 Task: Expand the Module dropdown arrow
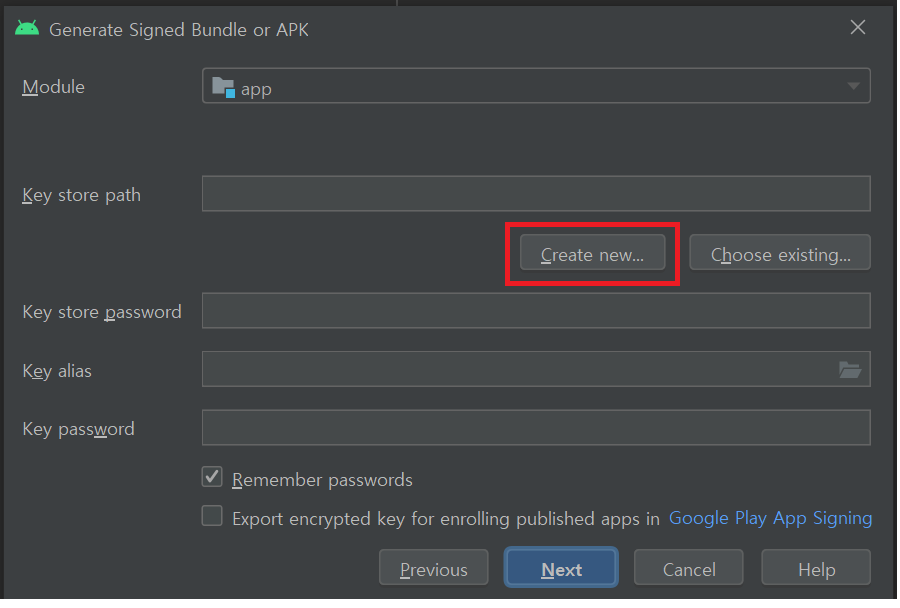(853, 87)
